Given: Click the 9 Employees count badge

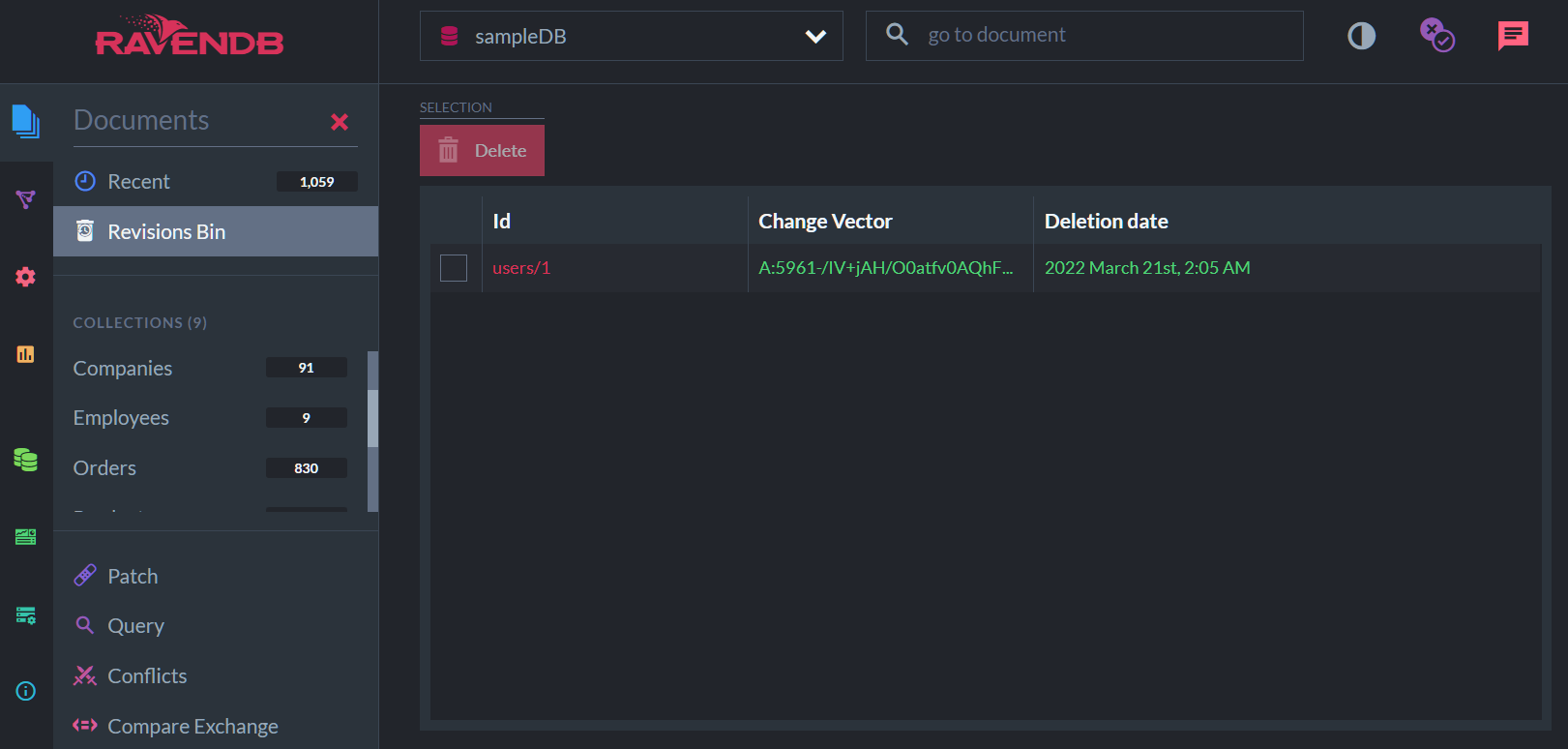Looking at the screenshot, I should (306, 418).
